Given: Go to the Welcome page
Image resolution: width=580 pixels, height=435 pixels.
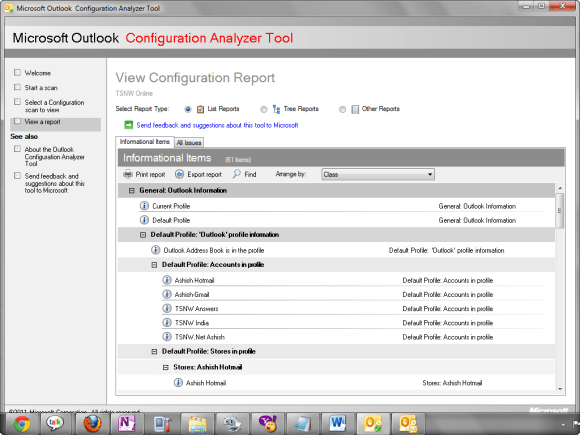Looking at the screenshot, I should (38, 73).
